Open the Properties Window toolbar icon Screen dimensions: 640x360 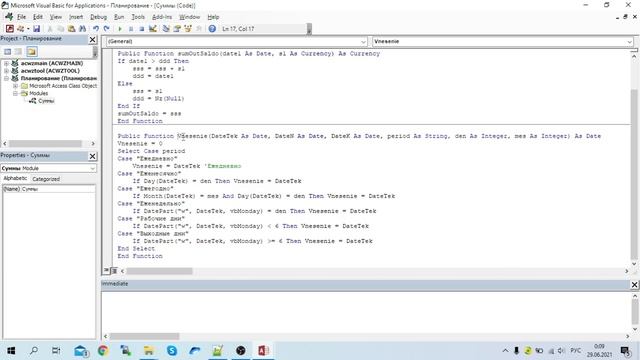coord(177,29)
